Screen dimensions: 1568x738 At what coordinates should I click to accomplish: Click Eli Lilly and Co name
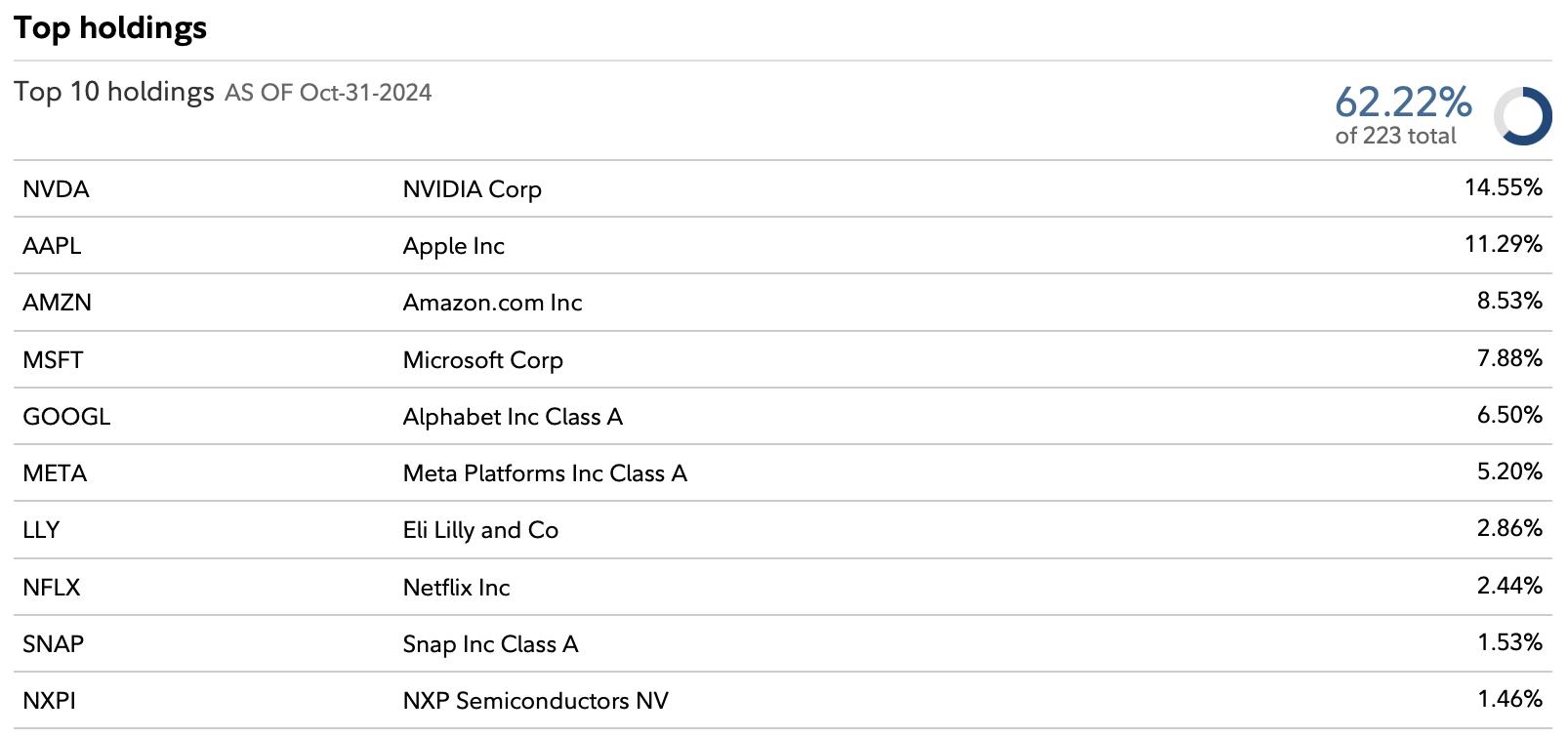click(480, 530)
